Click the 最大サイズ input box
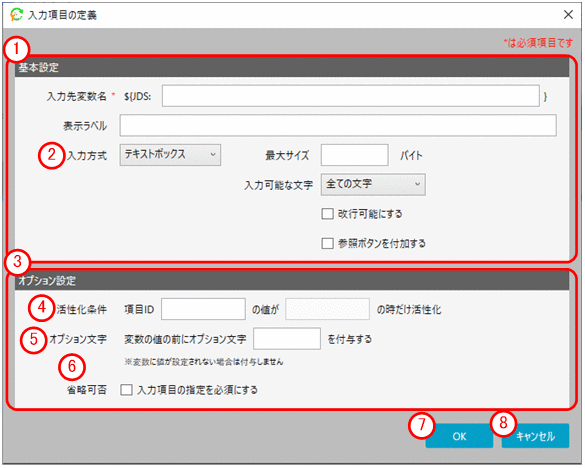585x468 pixels. click(354, 155)
